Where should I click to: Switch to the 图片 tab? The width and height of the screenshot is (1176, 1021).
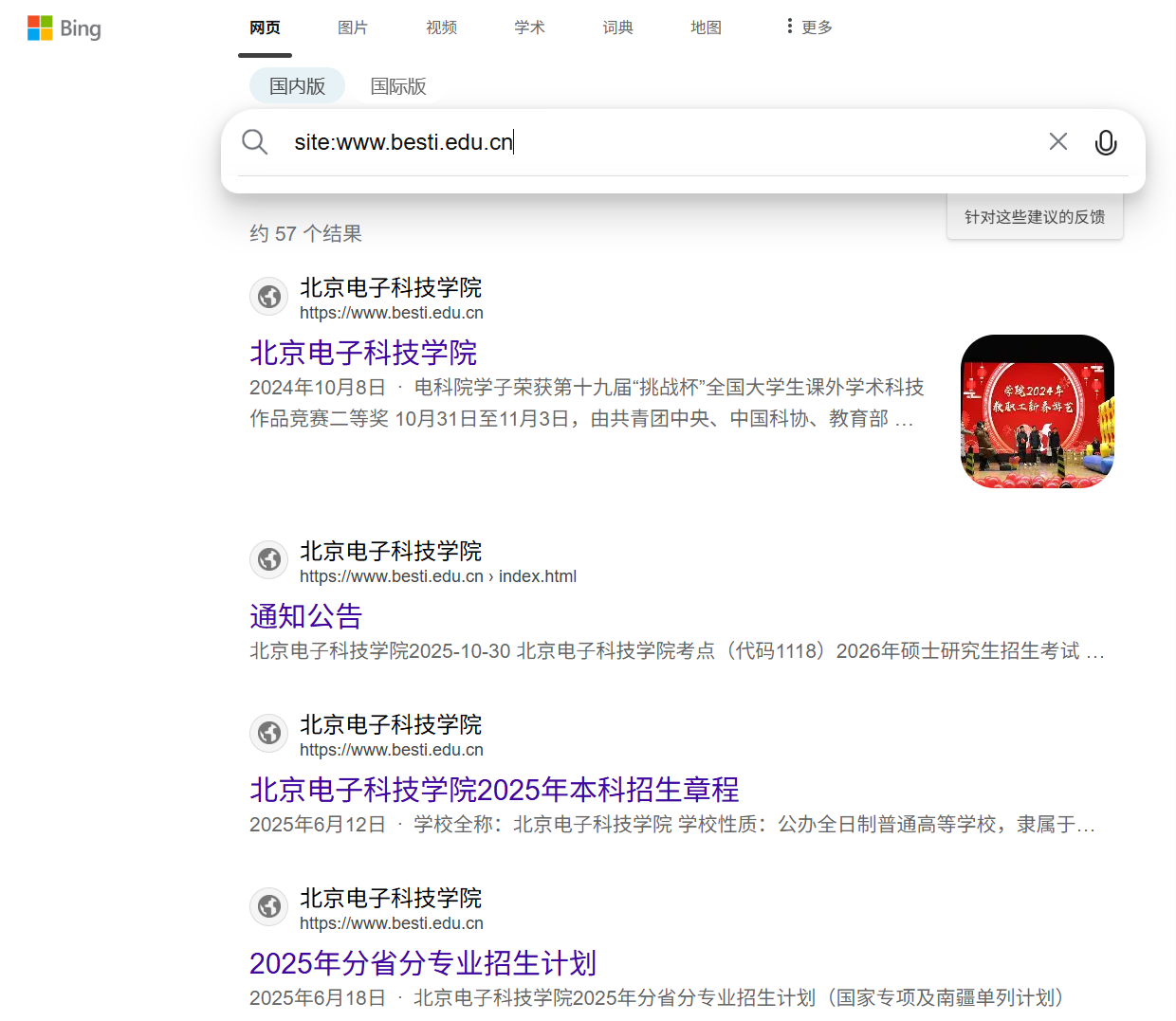[x=353, y=27]
